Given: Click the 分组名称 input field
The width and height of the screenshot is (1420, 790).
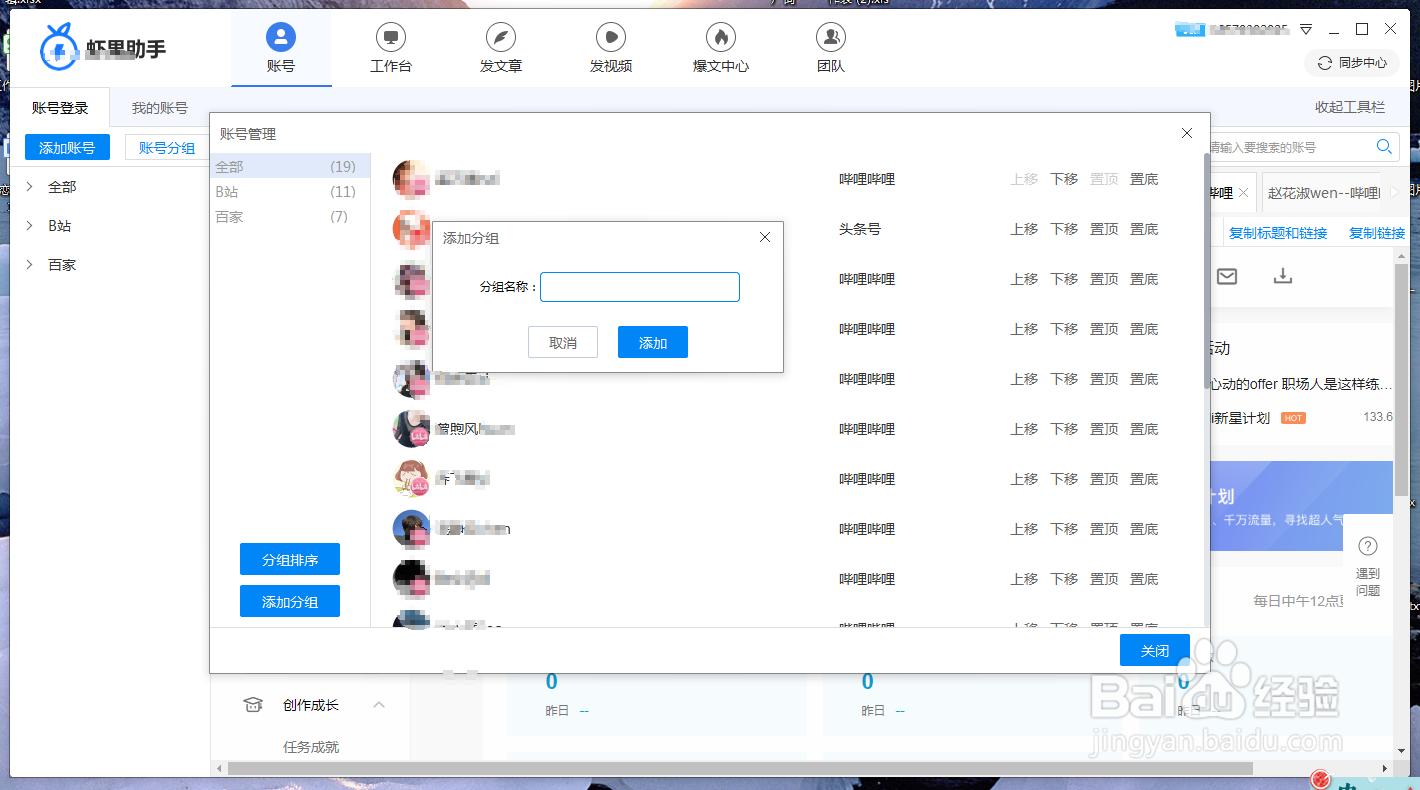Looking at the screenshot, I should pos(639,287).
